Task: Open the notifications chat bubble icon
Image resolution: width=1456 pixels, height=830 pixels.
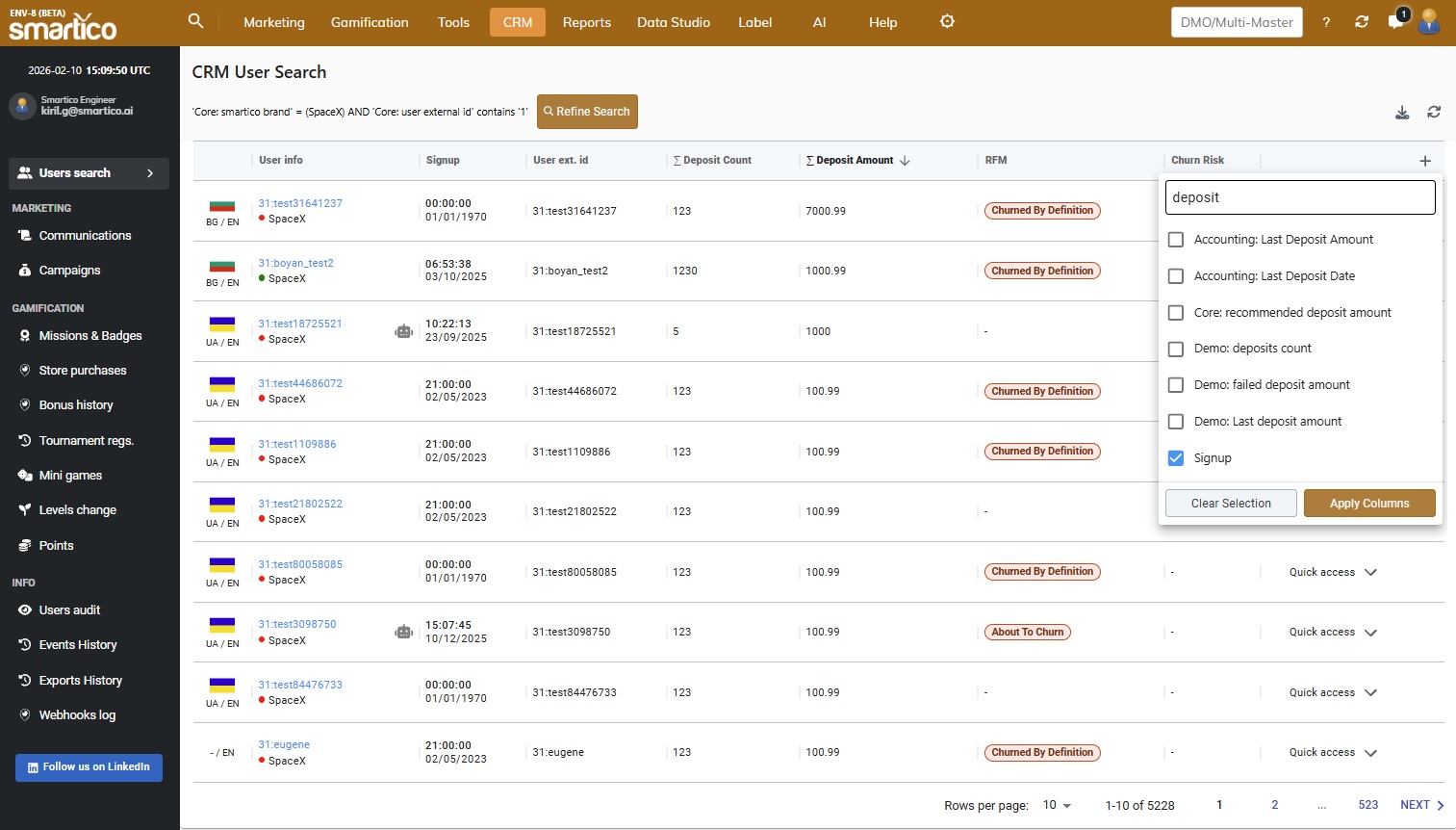Action: [1395, 21]
